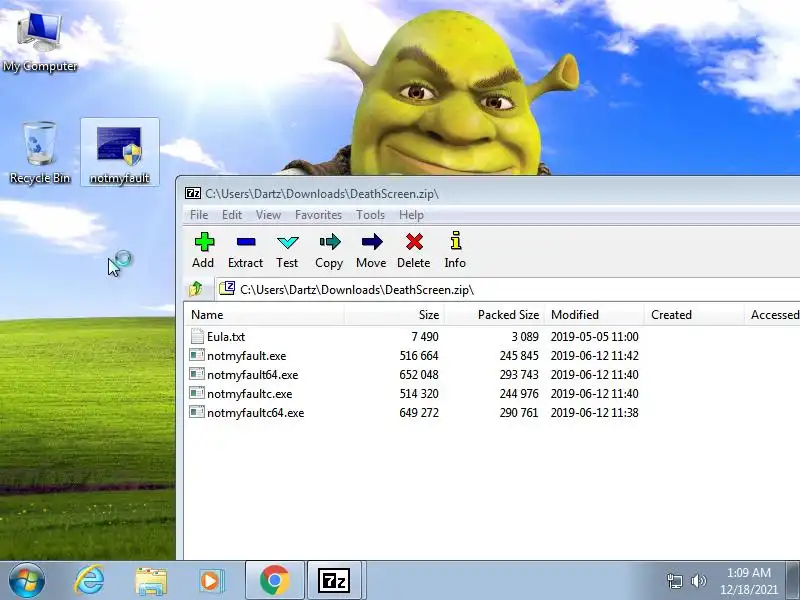
Task: Open the Info toolbar button
Action: coord(455,251)
